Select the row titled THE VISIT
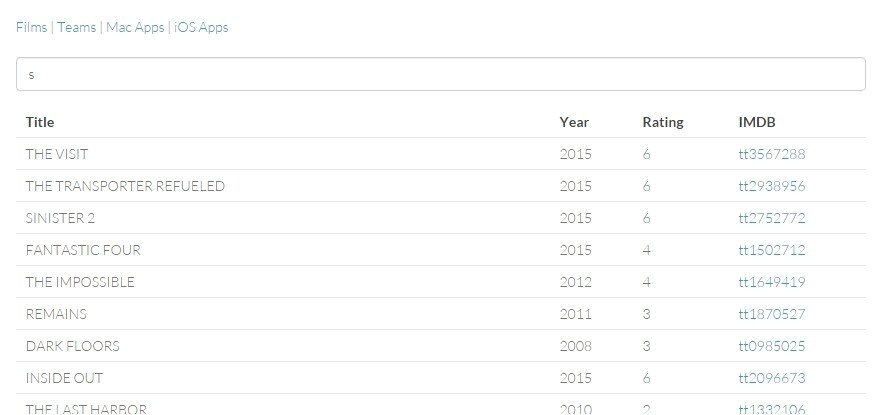Screen dimensions: 887x415 57,154
